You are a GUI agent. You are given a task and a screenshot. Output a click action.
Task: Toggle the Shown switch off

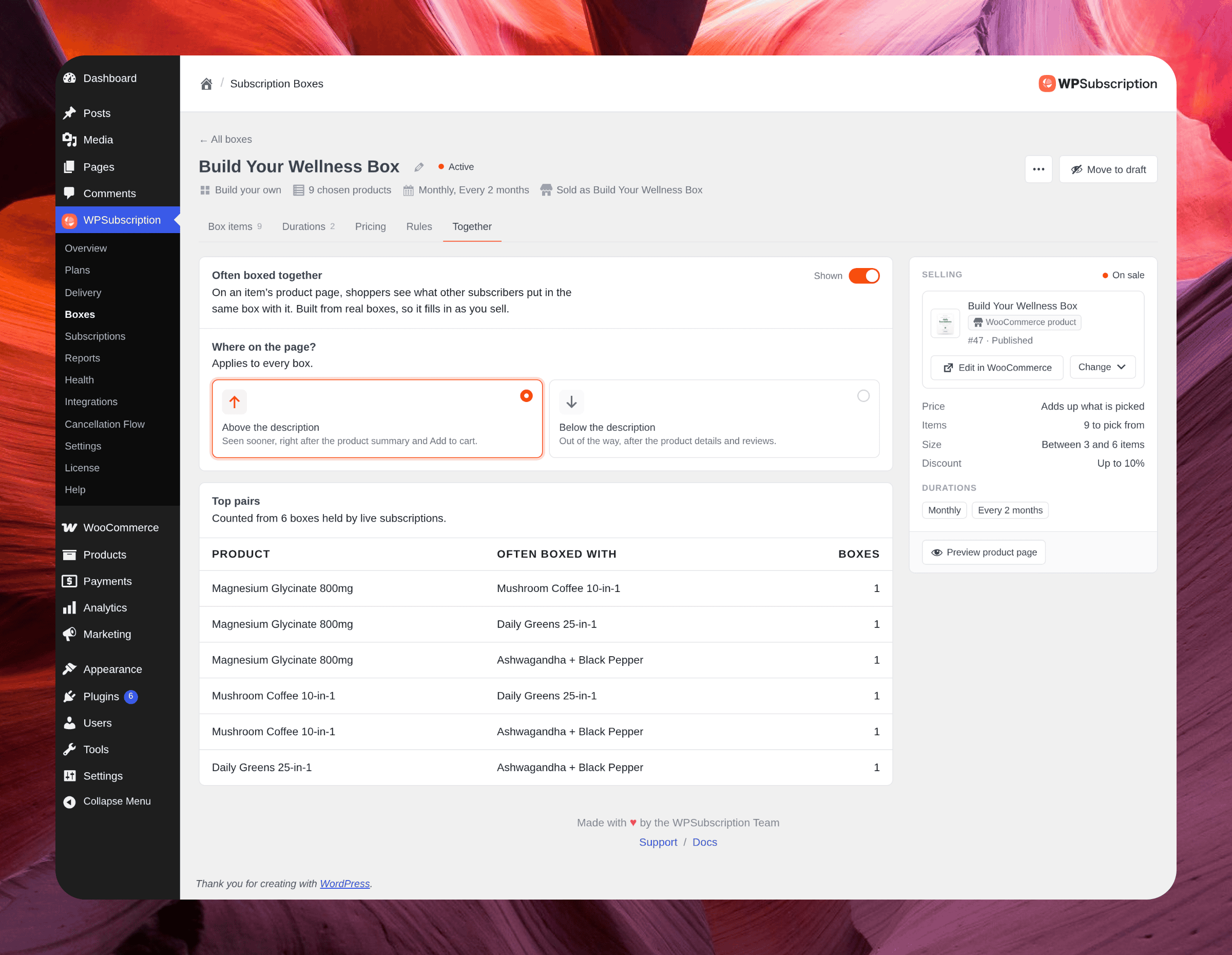point(863,275)
